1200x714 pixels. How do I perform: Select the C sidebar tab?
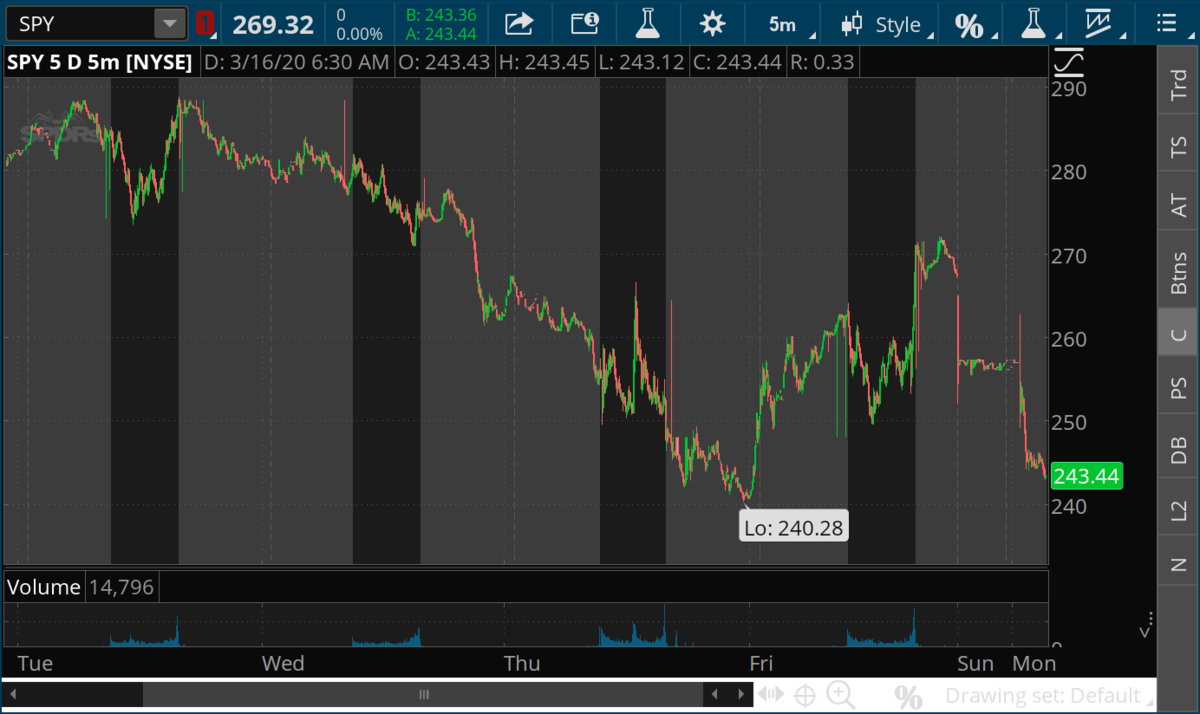coord(1179,333)
